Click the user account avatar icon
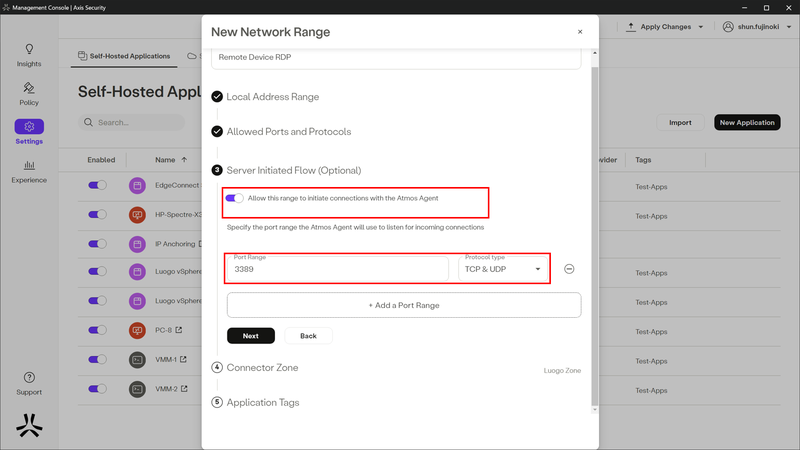 (728, 27)
